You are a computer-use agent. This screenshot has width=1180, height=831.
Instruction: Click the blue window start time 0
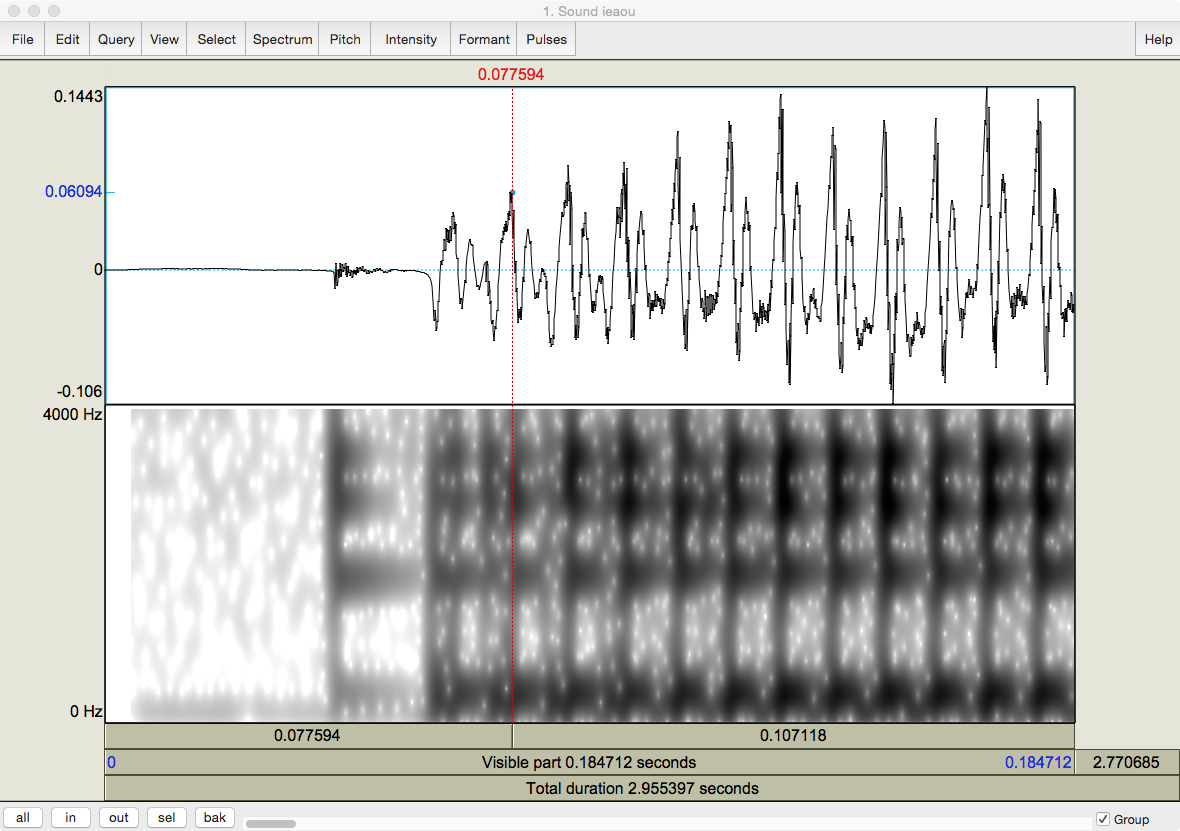coord(111,763)
